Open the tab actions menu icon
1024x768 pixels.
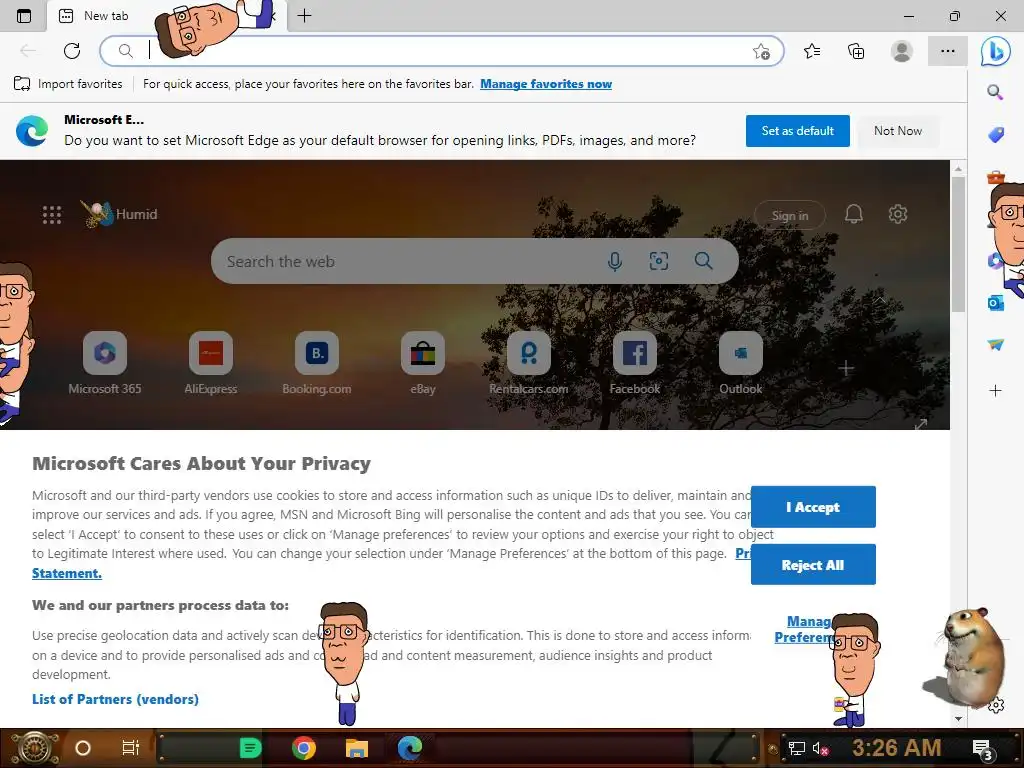tap(24, 16)
